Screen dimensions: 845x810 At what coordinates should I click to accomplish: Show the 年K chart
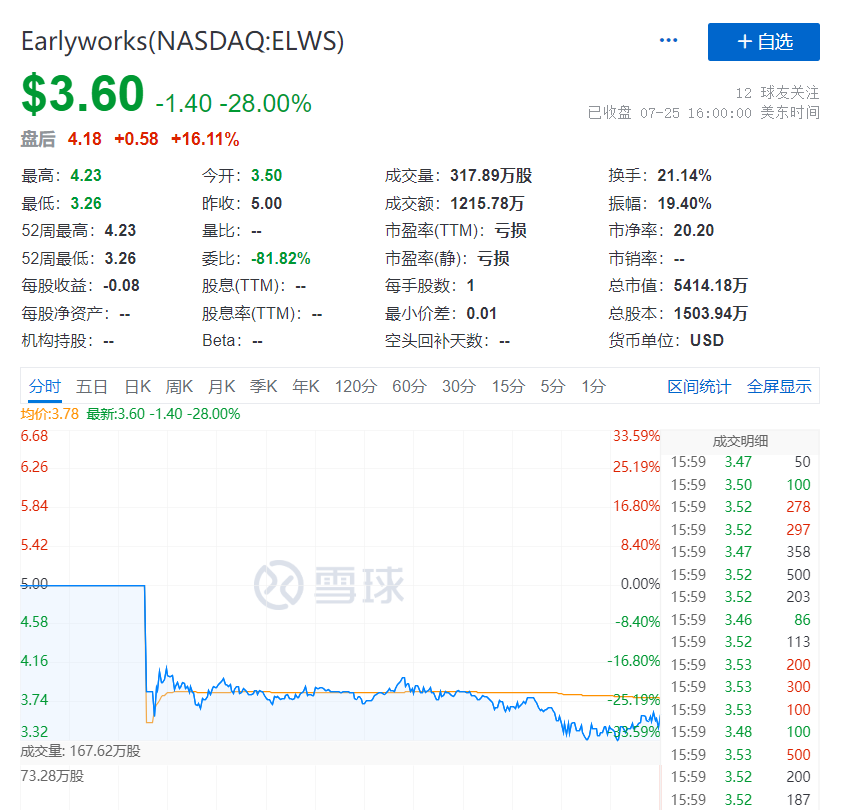305,387
